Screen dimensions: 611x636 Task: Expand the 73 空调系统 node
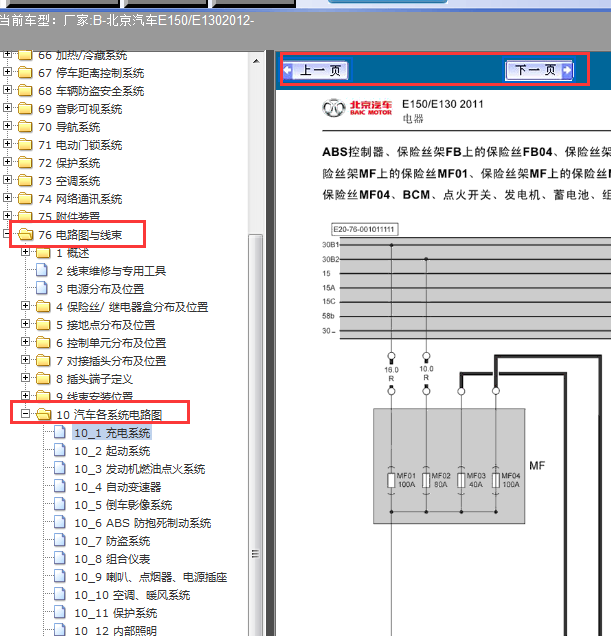[x=7, y=179]
